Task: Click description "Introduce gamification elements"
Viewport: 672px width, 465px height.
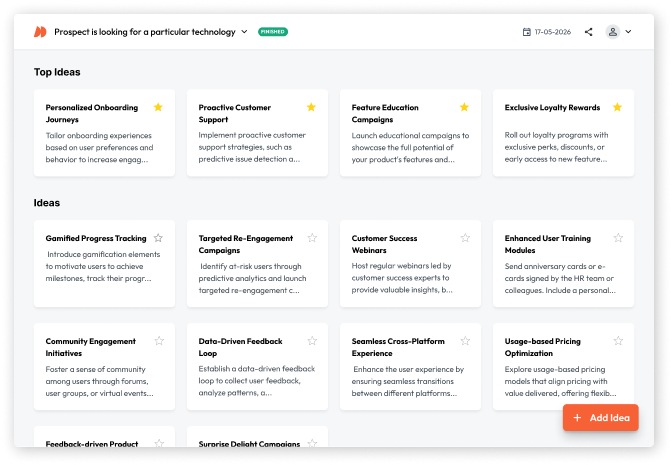Action: pyautogui.click(x=103, y=266)
